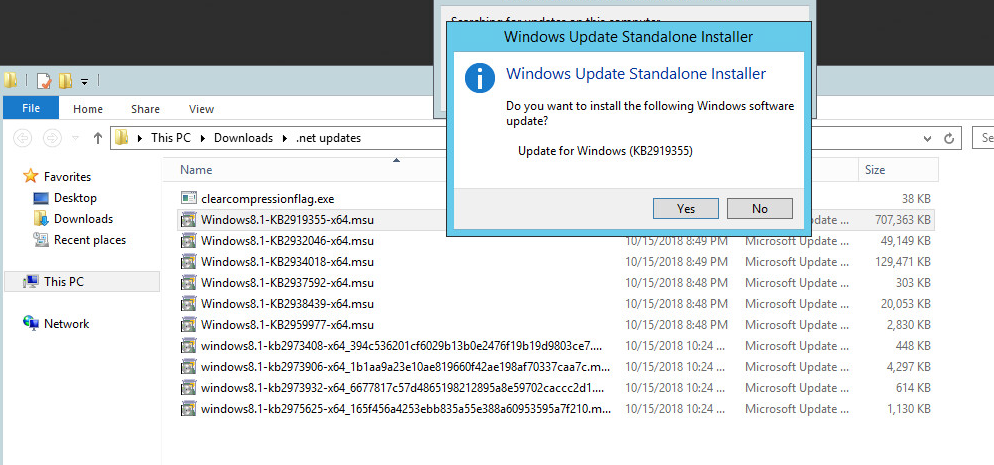Click the Network icon in the navigation pane
The height and width of the screenshot is (465, 994).
tap(30, 323)
